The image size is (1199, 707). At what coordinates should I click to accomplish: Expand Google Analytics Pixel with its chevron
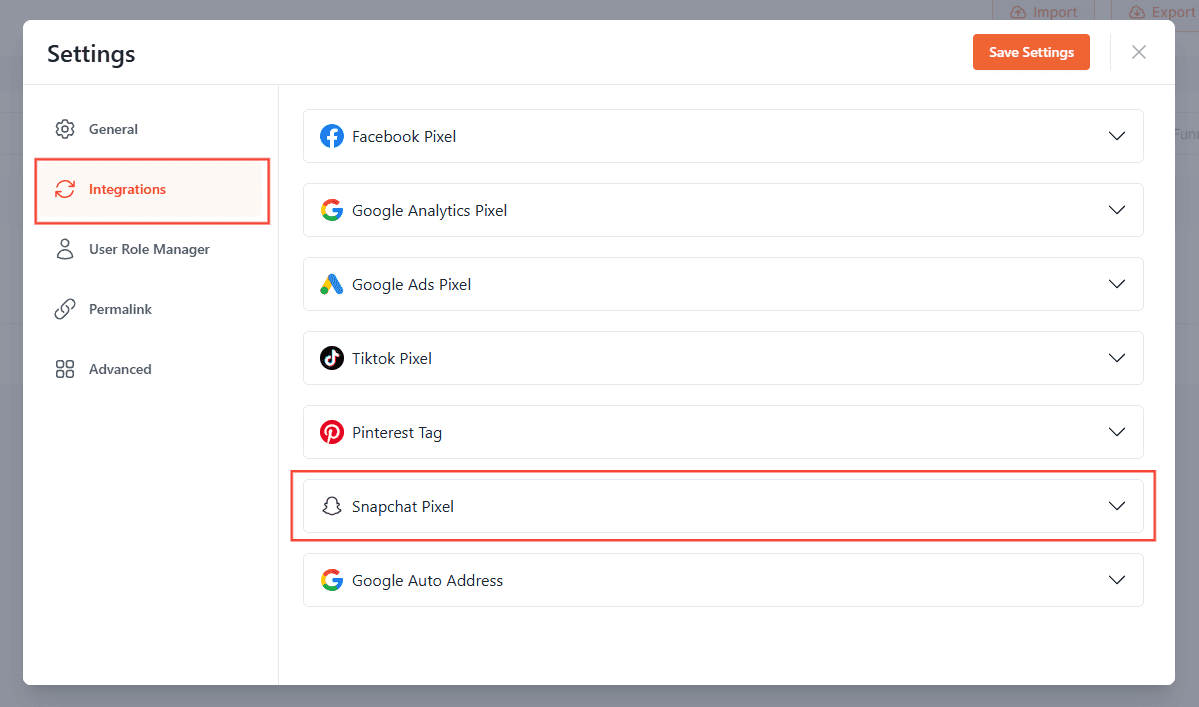click(1117, 210)
